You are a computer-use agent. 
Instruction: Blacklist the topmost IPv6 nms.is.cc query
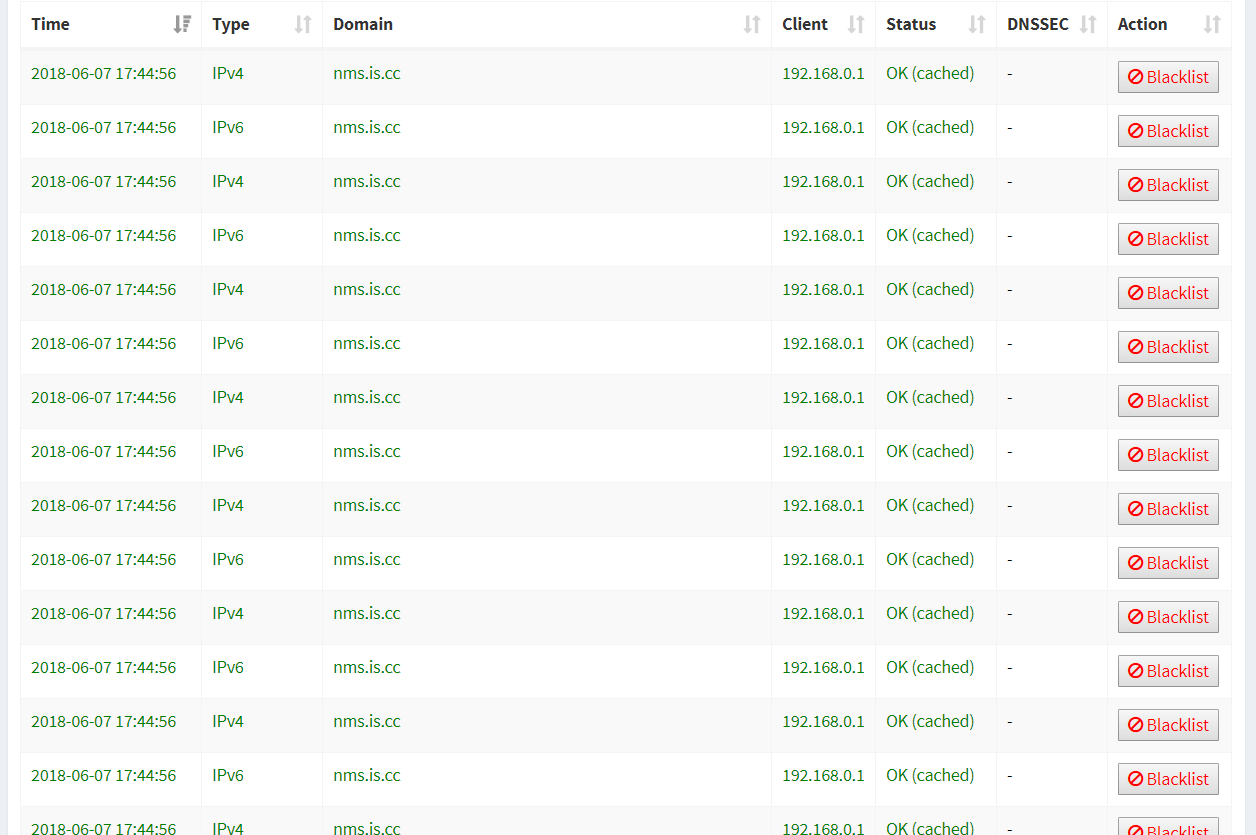point(1168,131)
